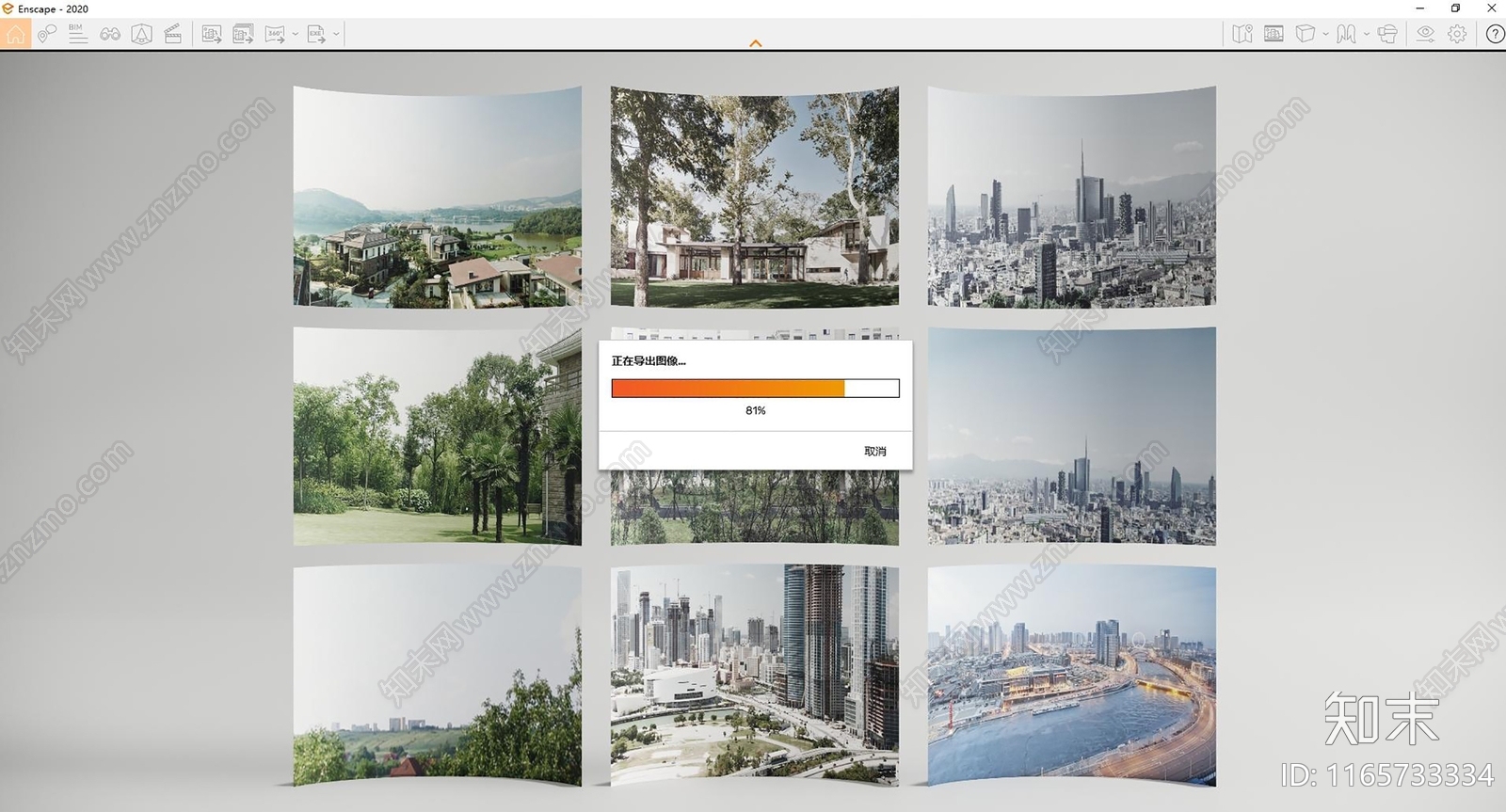This screenshot has width=1506, height=812.
Task: Open the help question mark icon
Action: 1495,34
